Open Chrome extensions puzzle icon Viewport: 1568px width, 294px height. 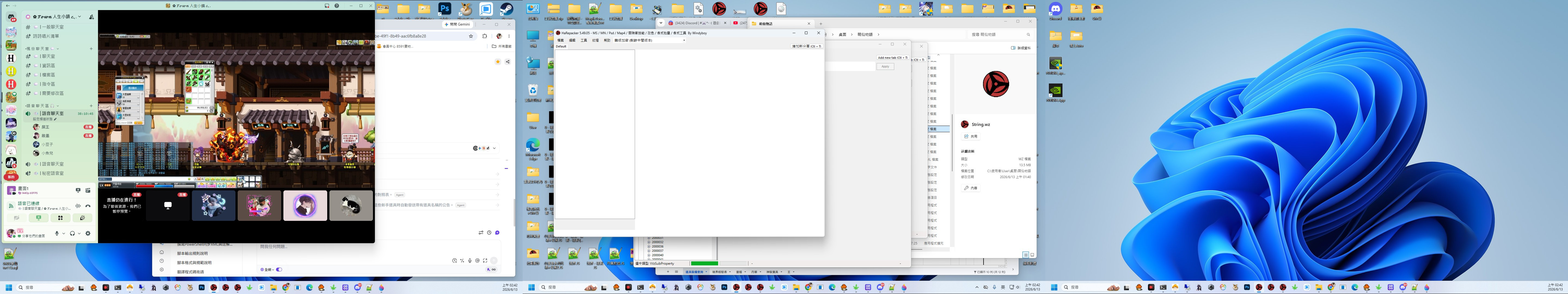pos(485,36)
